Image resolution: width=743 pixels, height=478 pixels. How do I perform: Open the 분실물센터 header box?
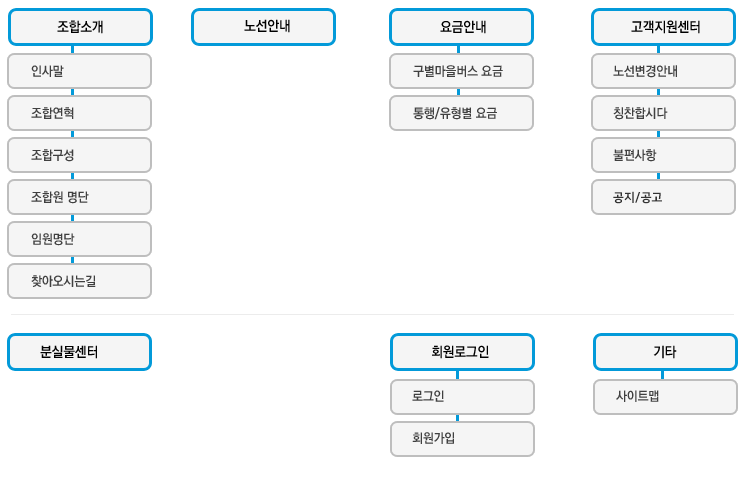click(80, 352)
